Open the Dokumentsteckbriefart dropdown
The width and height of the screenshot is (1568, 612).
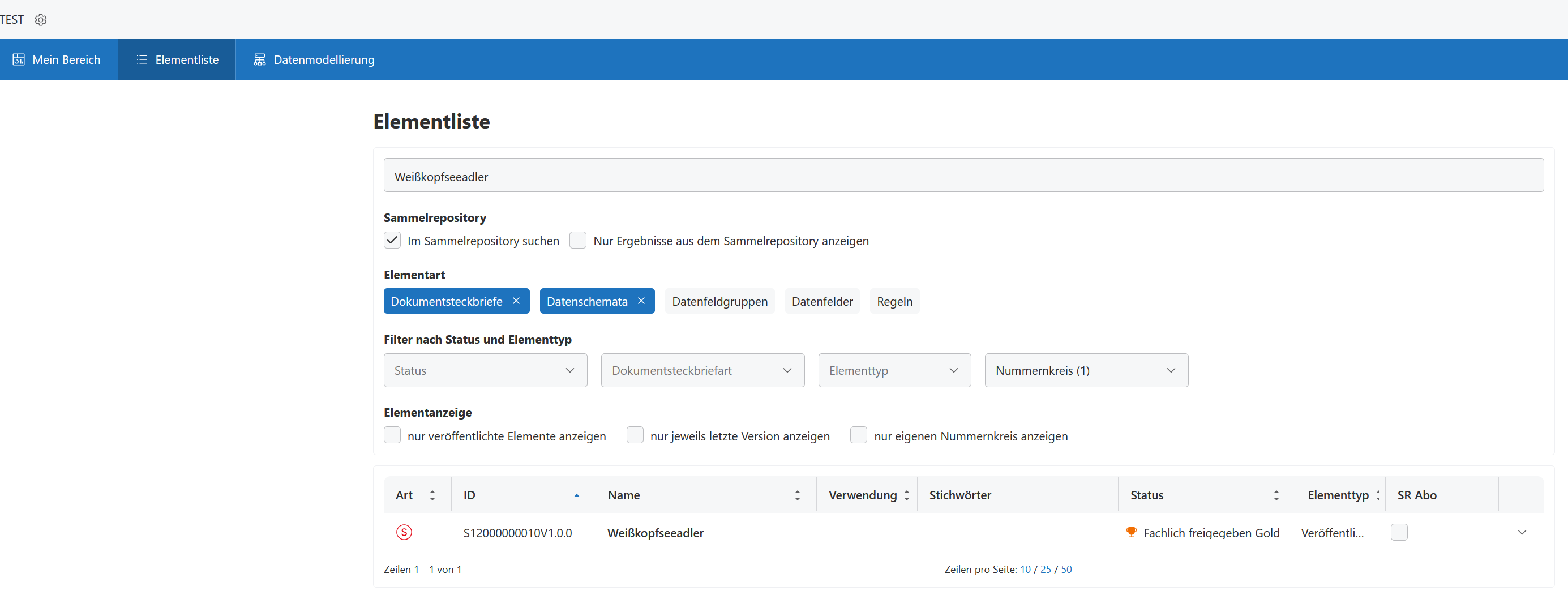click(x=702, y=370)
